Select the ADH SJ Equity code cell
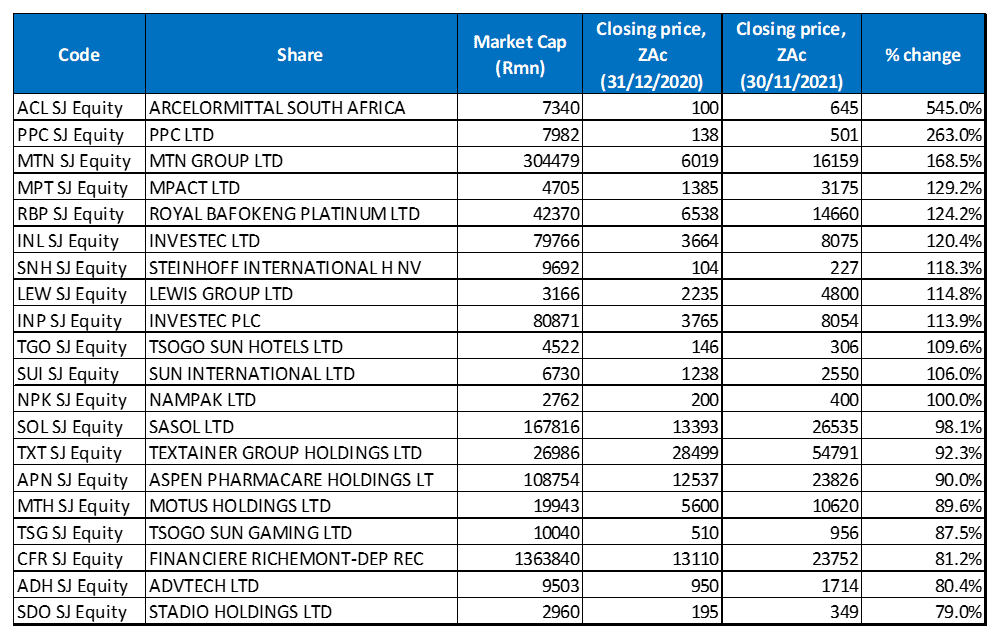The width and height of the screenshot is (999, 632). tap(79, 585)
